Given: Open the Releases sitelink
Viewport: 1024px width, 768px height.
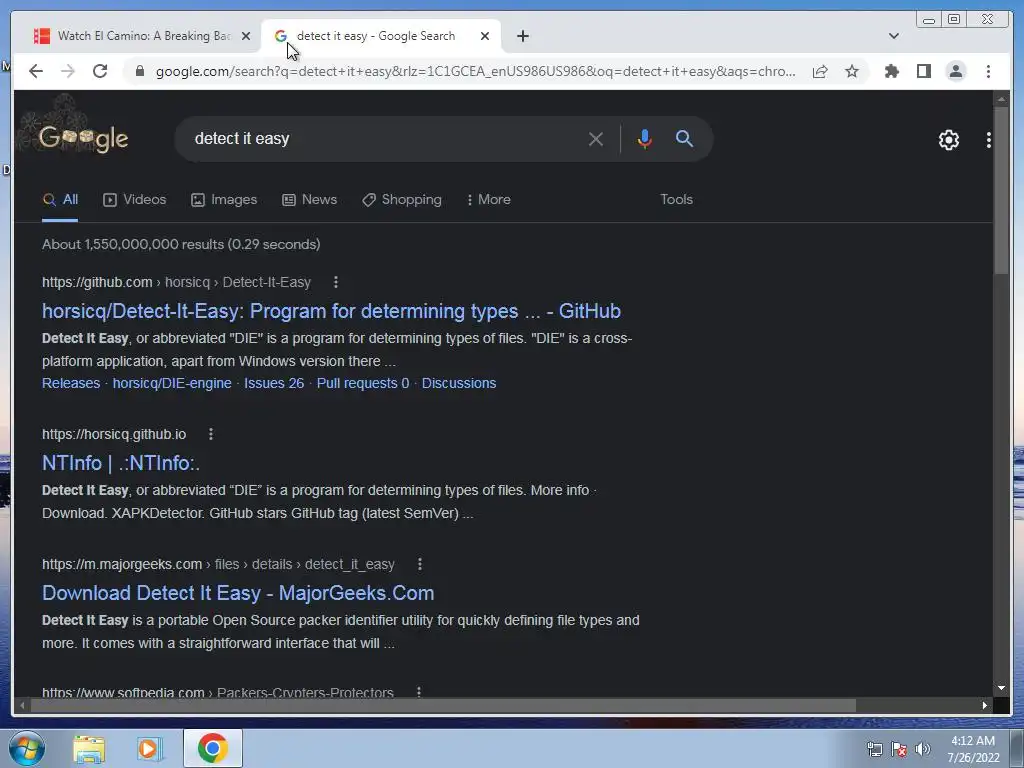Looking at the screenshot, I should (x=71, y=383).
